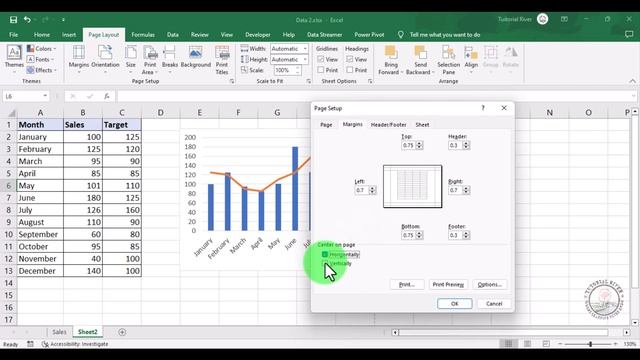Switch to the Insert tab
This screenshot has width=640, height=360.
(x=69, y=35)
